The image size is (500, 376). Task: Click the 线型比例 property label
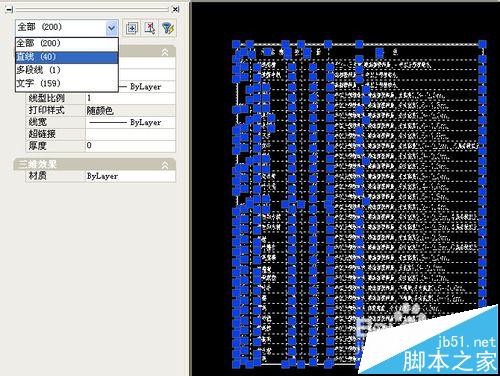[x=47, y=98]
